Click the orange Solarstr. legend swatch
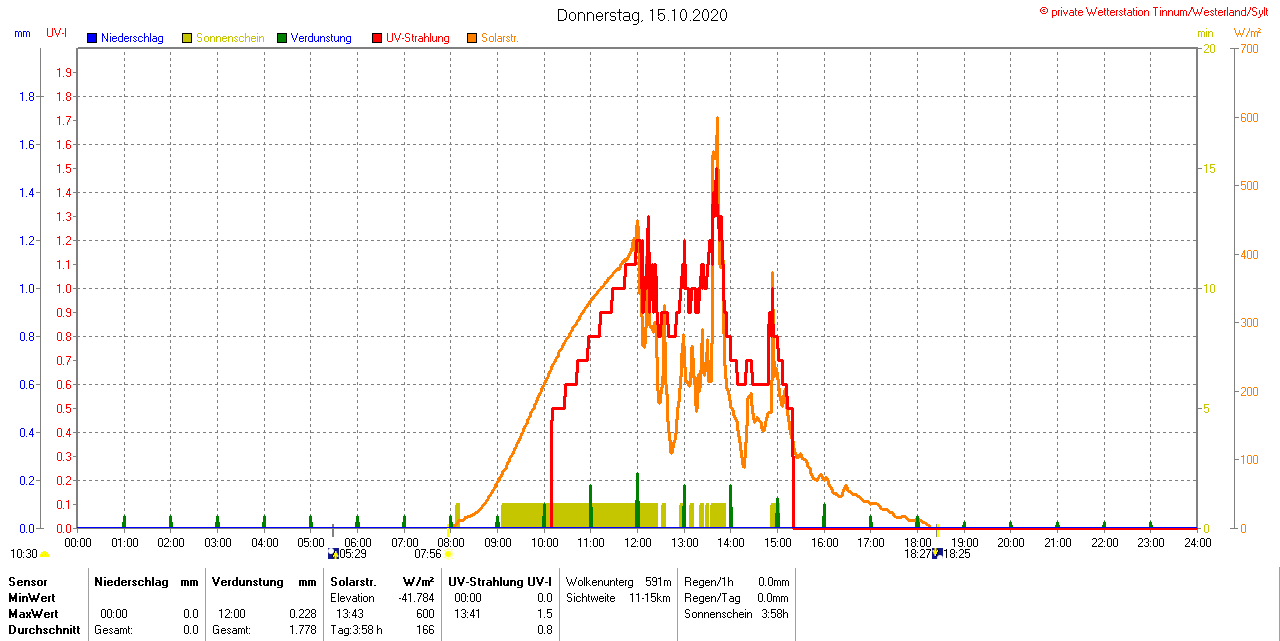Screen dimensions: 1280x641 472,38
